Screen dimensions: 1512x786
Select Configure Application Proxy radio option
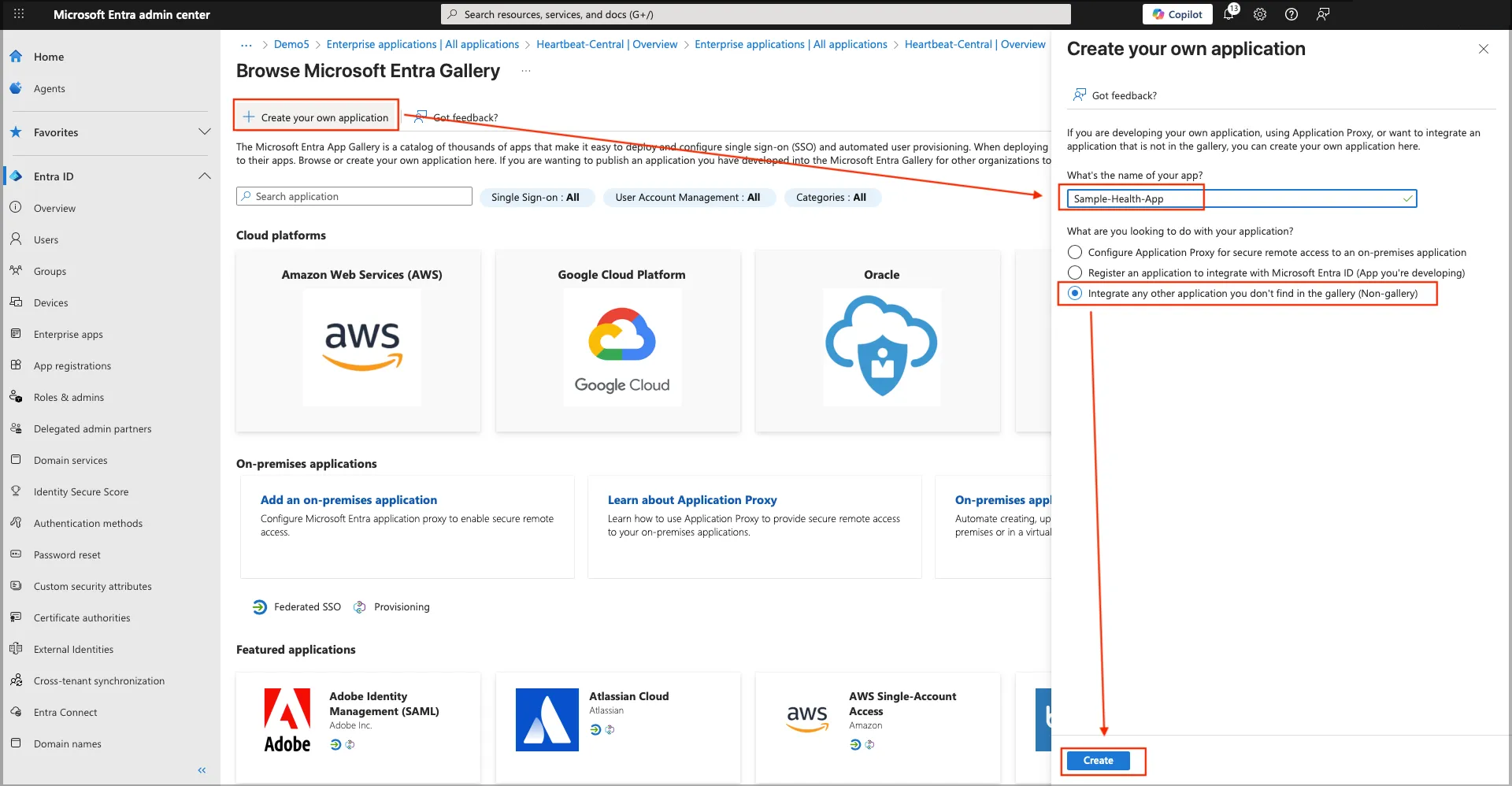(x=1075, y=253)
